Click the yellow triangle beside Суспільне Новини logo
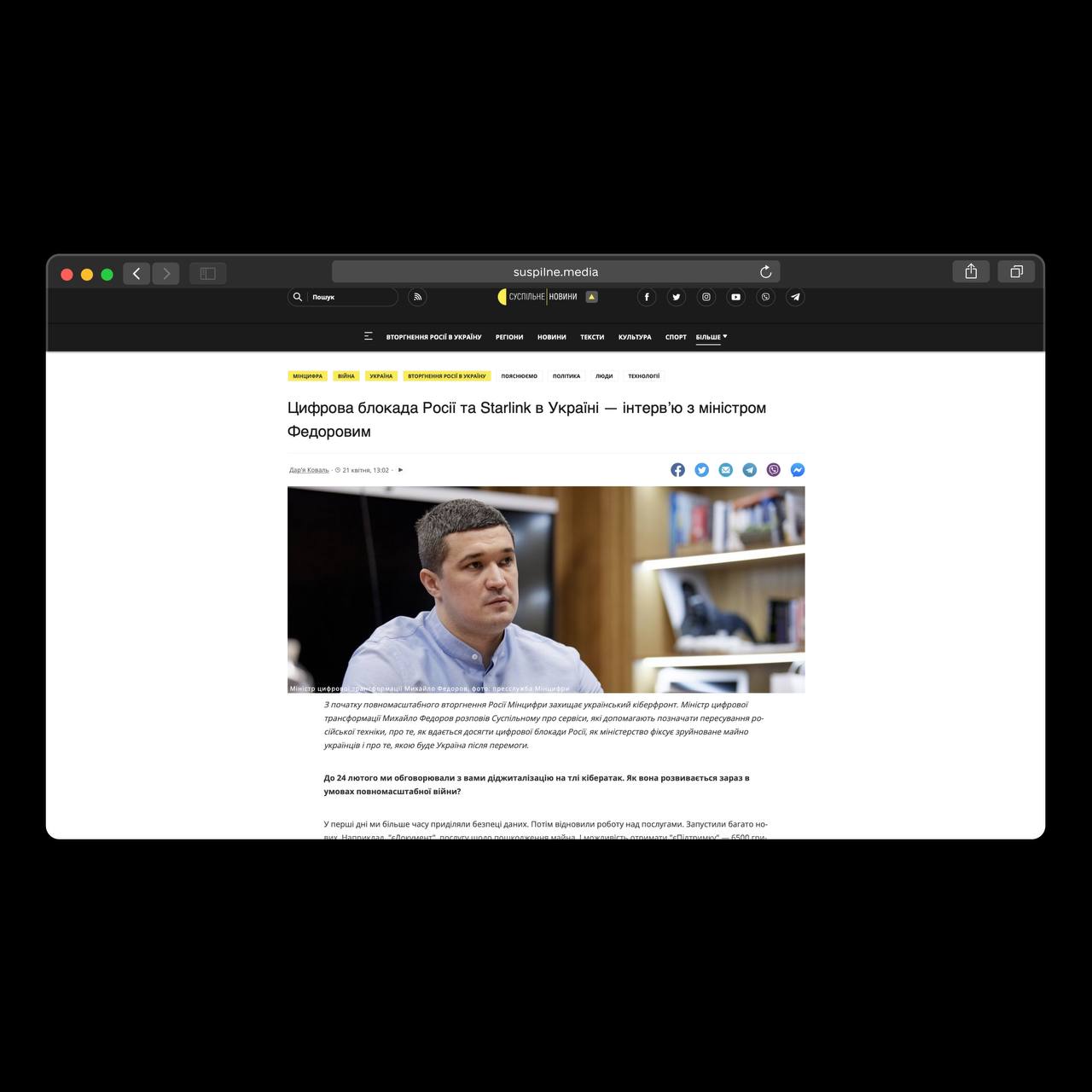The height and width of the screenshot is (1092, 1092). 592,297
